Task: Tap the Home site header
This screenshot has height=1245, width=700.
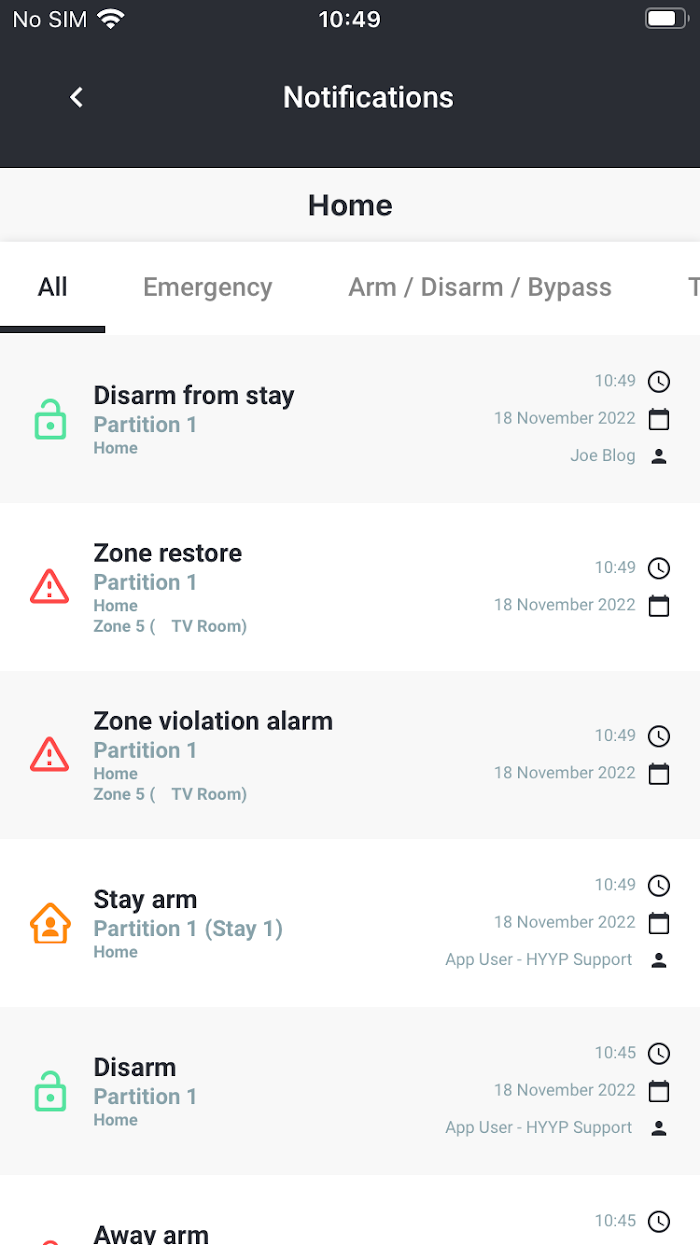Action: point(350,205)
